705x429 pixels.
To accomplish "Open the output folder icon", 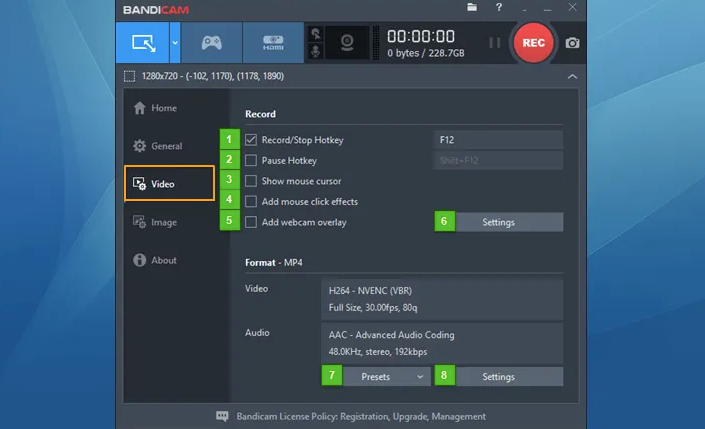I will [x=472, y=7].
